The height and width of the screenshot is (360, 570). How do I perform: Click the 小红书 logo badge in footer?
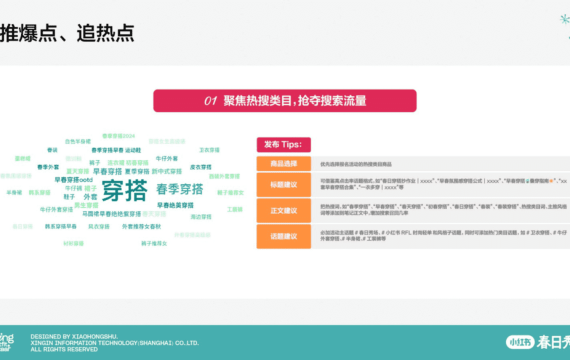click(520, 342)
